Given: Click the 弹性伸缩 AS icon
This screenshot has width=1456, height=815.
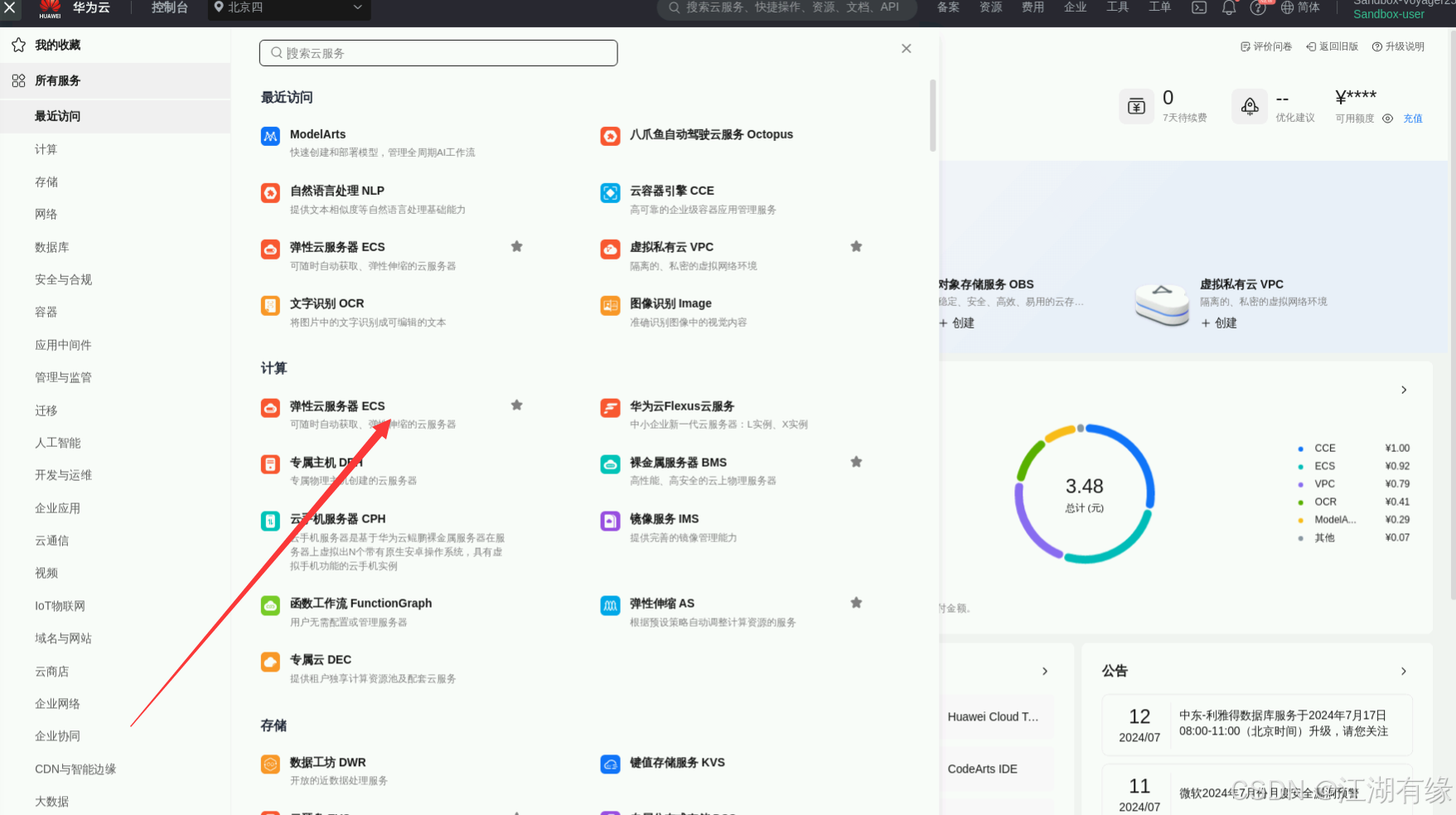Looking at the screenshot, I should [x=610, y=605].
